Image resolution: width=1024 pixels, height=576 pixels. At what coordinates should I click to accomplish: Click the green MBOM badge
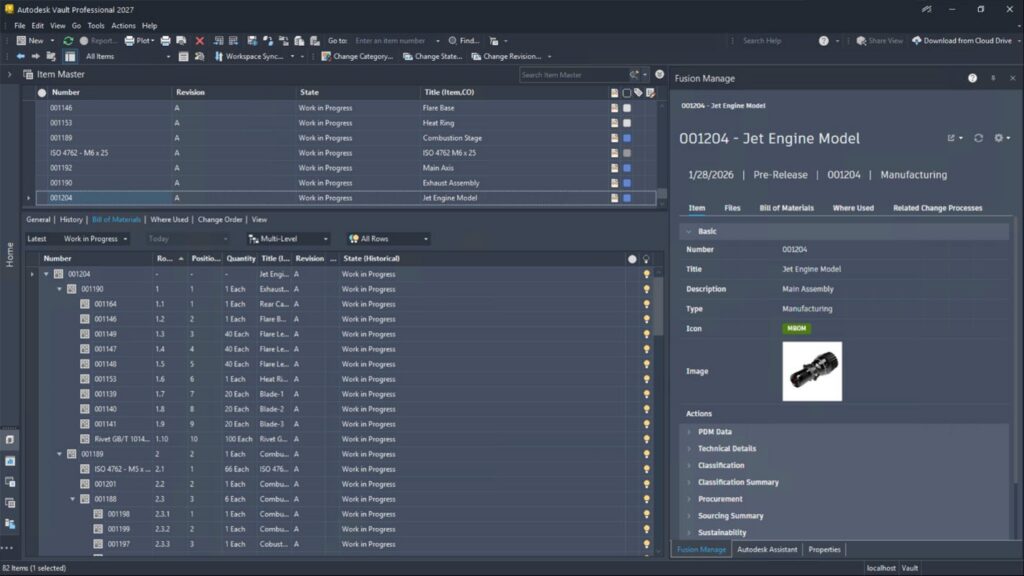tap(796, 328)
